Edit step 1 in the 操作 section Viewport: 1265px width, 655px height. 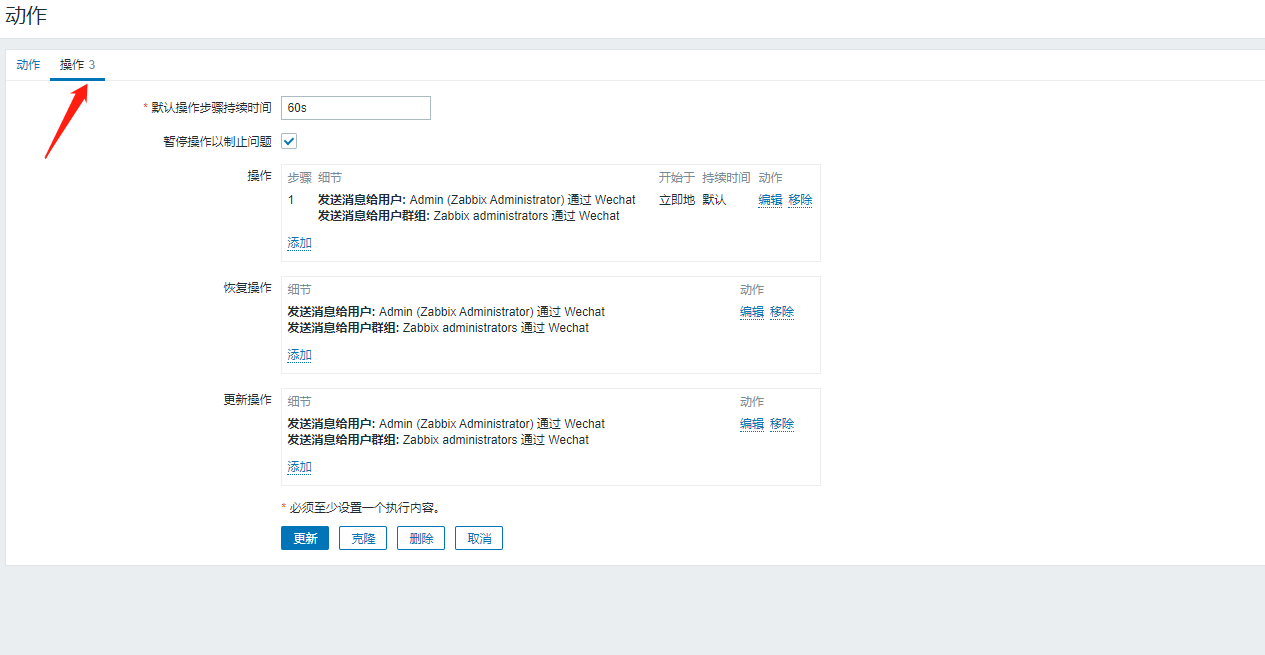click(x=770, y=200)
